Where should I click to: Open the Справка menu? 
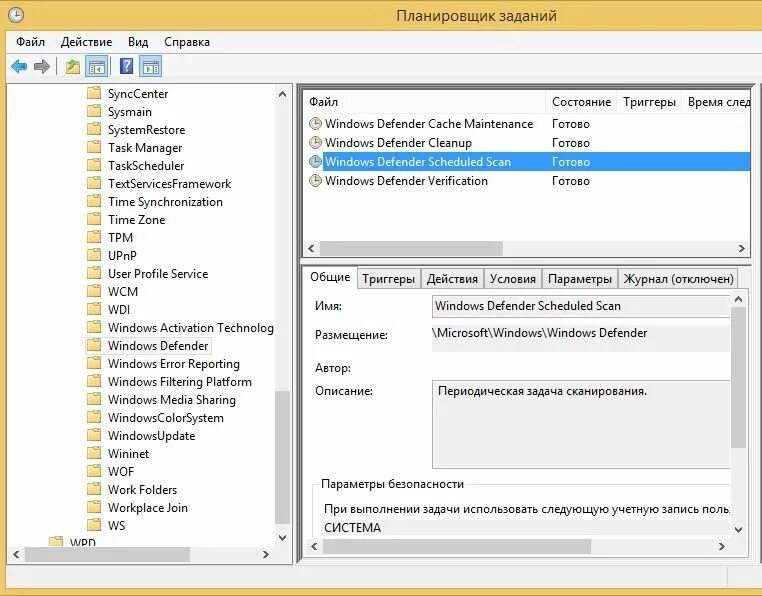187,42
